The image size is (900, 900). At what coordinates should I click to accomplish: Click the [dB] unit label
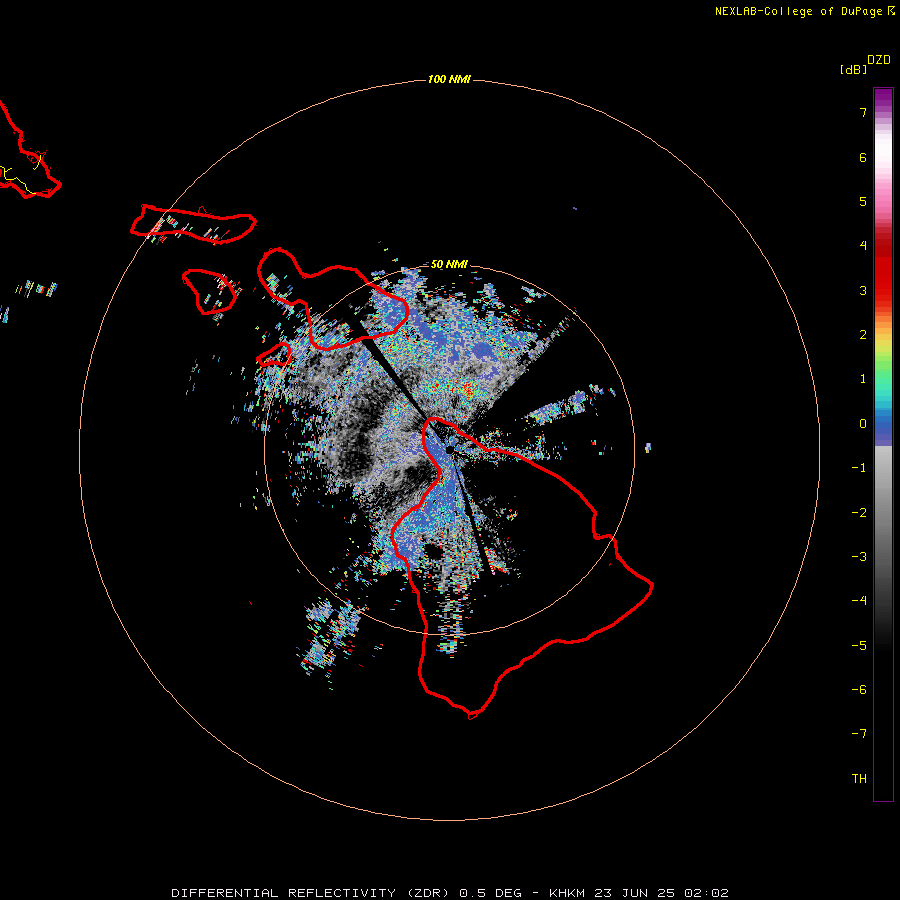click(854, 69)
